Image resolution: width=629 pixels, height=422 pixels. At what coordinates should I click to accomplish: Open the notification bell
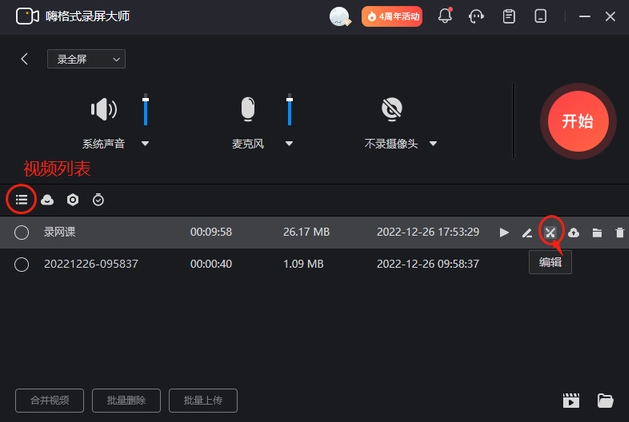pyautogui.click(x=445, y=16)
